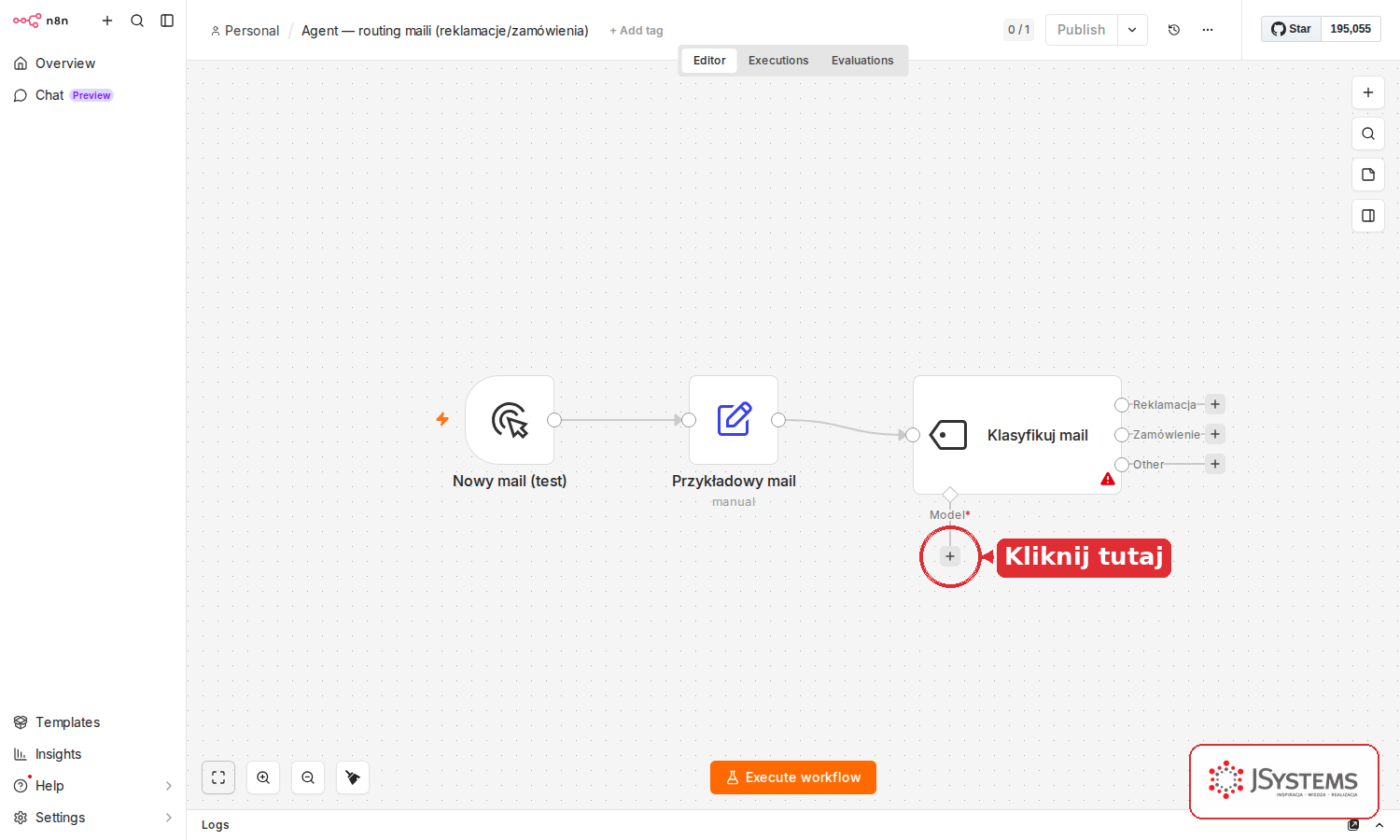Toggle the right focus panel icon

pyautogui.click(x=1368, y=216)
